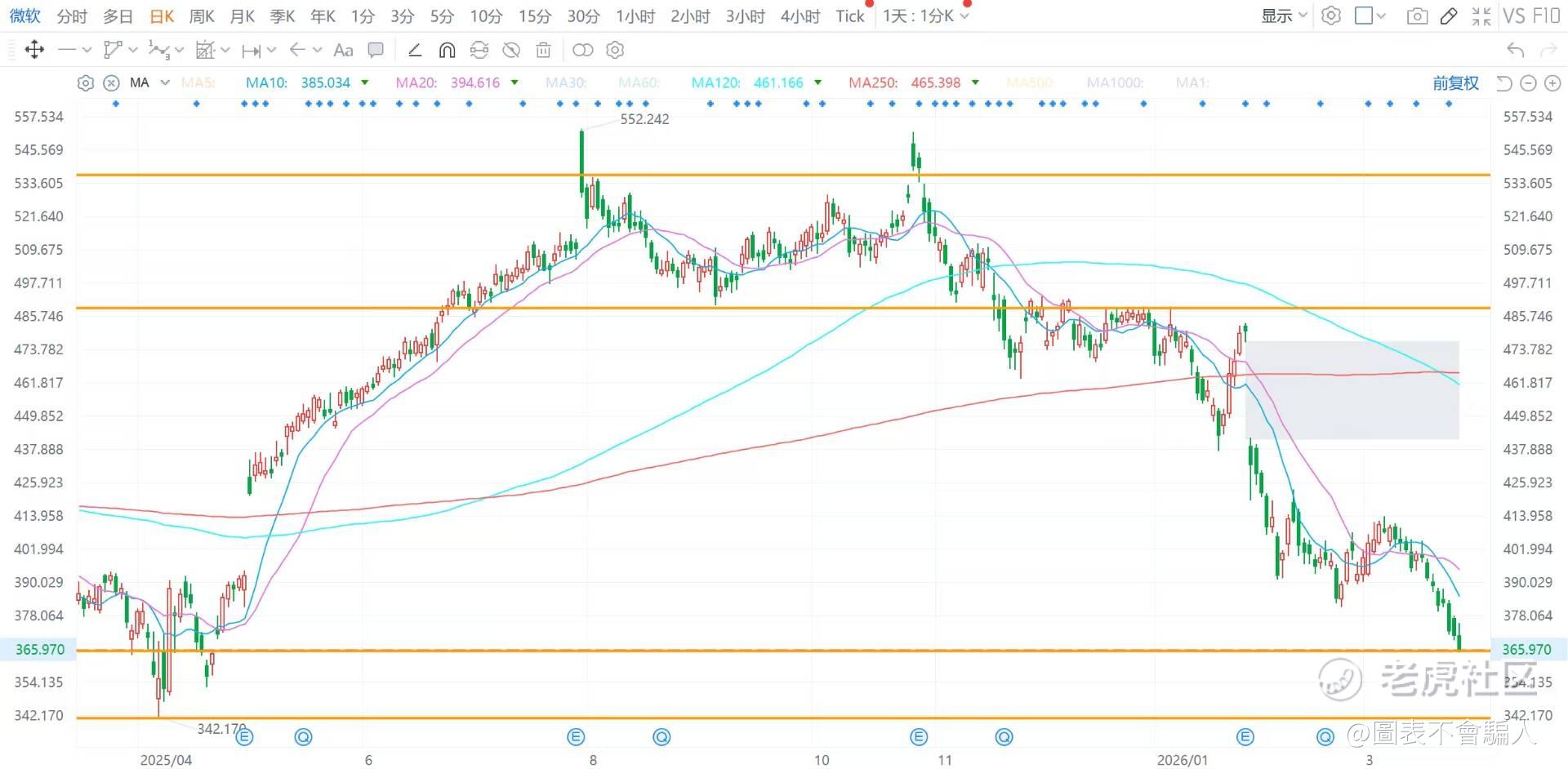Select the 1小时 one-hour tab
This screenshot has height=769, width=1568.
[x=635, y=16]
